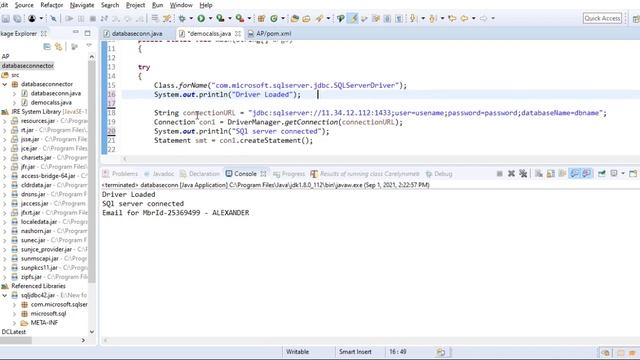The height and width of the screenshot is (360, 640).
Task: Toggle Link with Editor in Package Explorer
Action: coord(59,47)
